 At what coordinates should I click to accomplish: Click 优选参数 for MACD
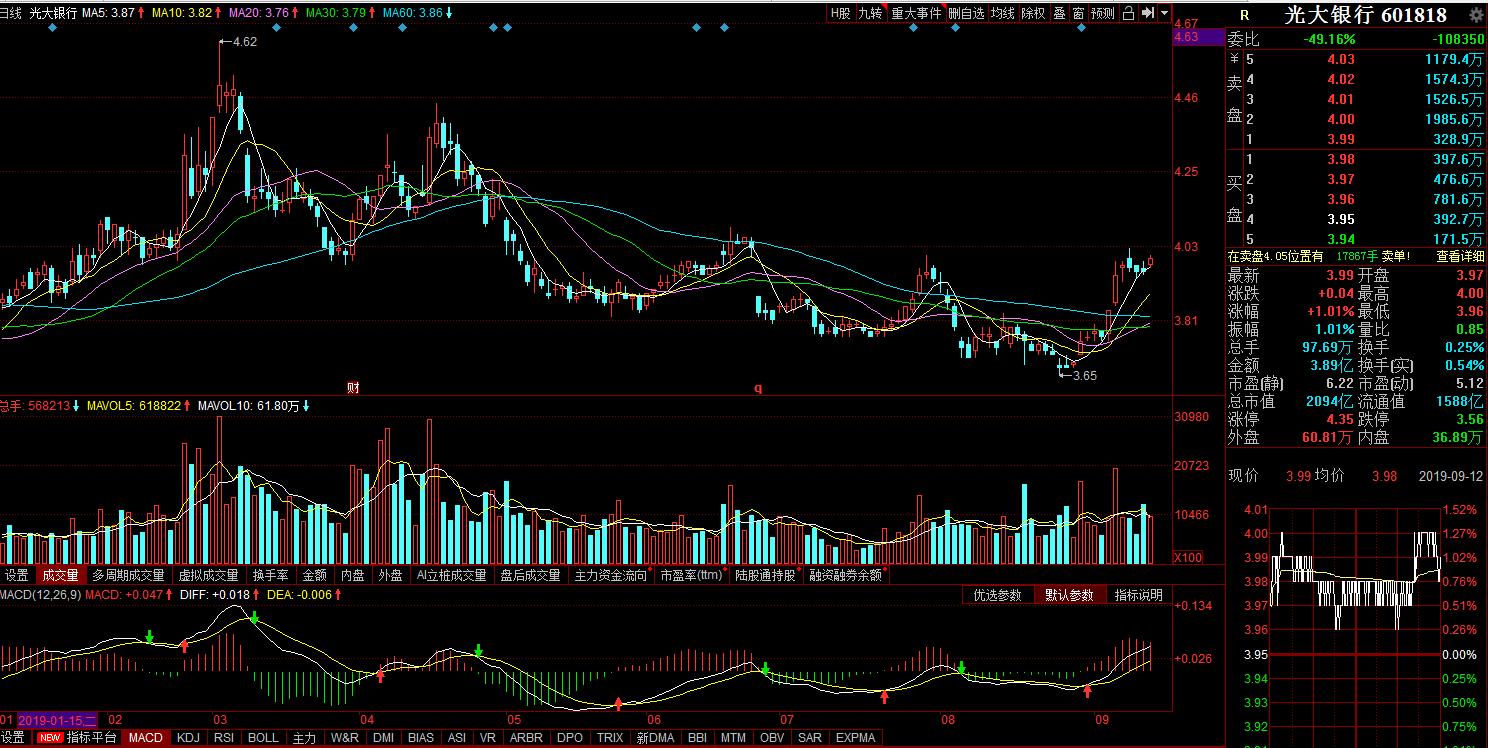coord(998,595)
